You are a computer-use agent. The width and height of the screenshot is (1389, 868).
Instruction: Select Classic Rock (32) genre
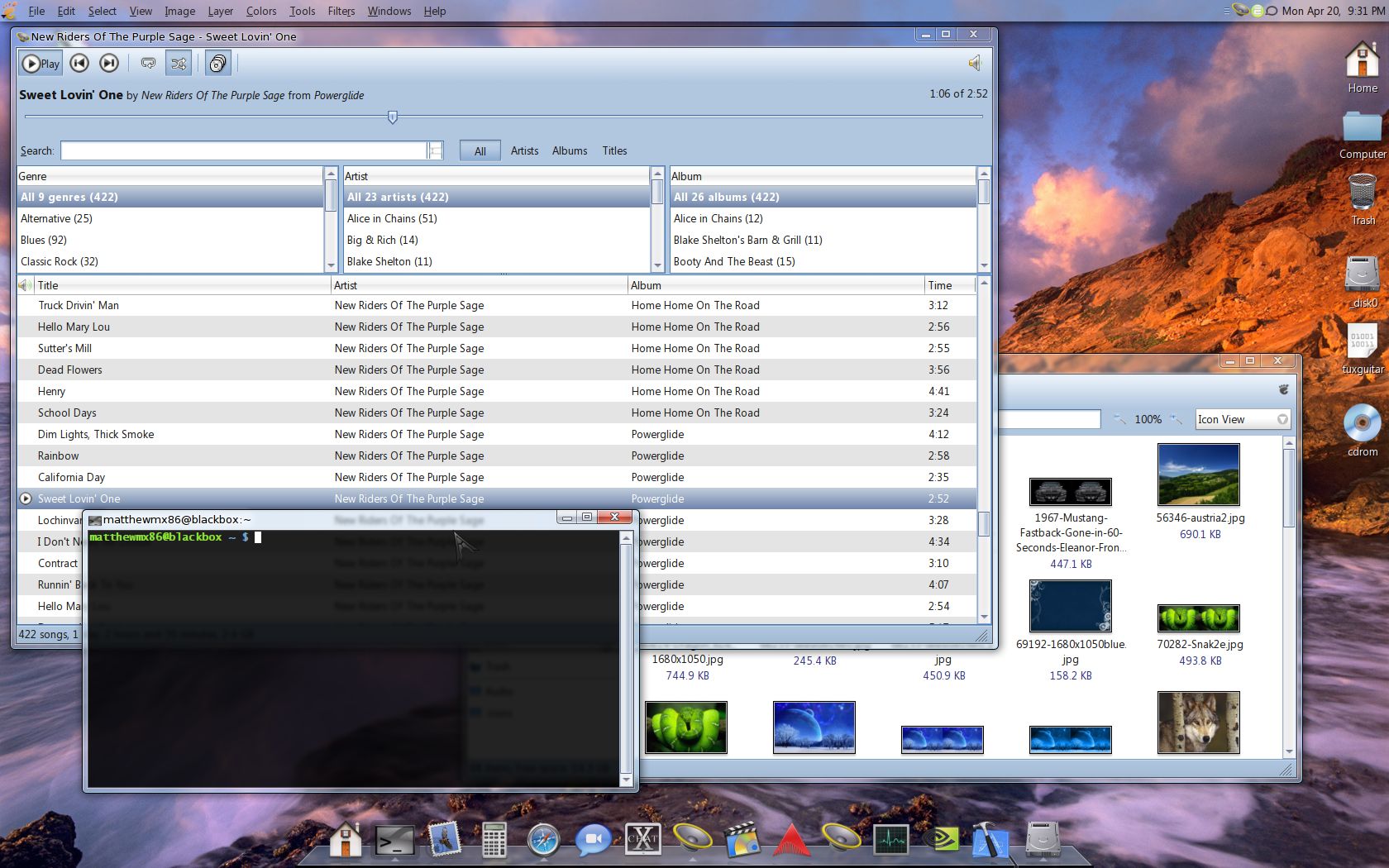pyautogui.click(x=170, y=262)
